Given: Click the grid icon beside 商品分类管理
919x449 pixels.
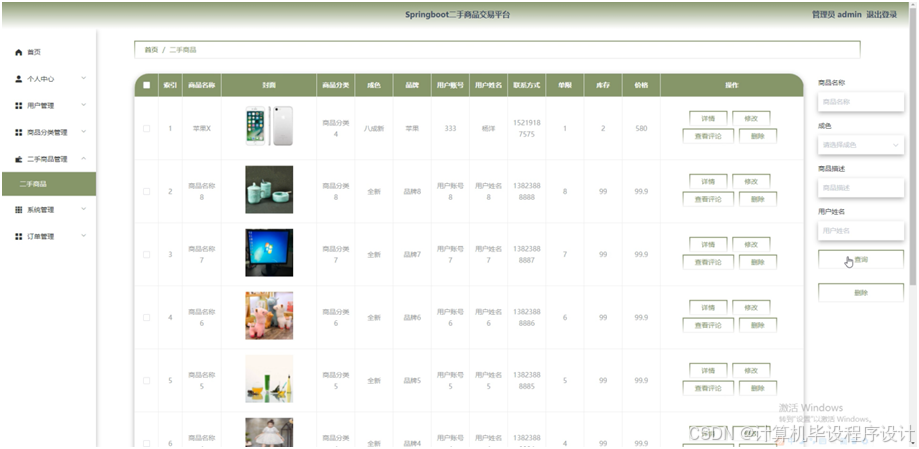Looking at the screenshot, I should pyautogui.click(x=19, y=132).
